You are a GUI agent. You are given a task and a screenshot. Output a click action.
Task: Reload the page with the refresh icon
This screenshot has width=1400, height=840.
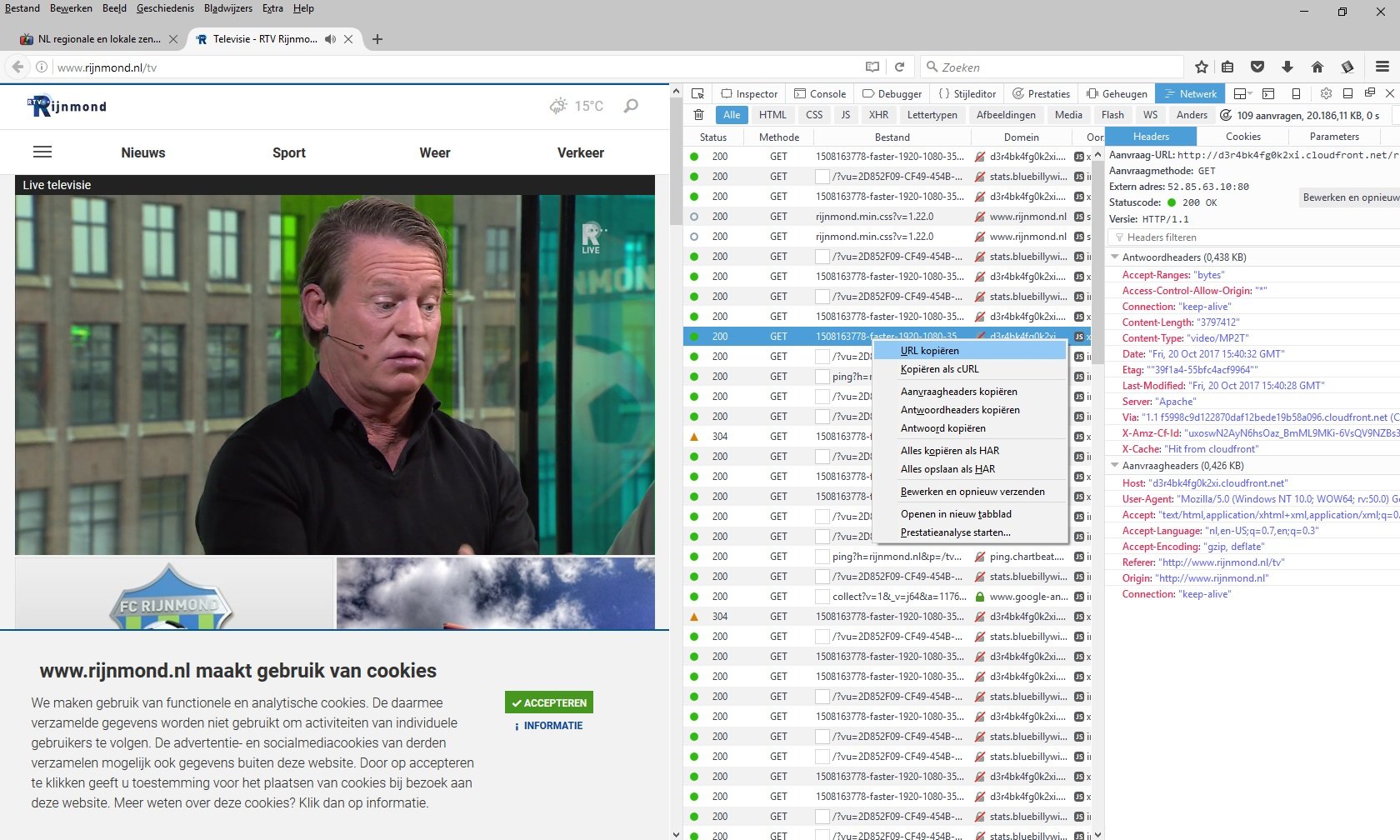[900, 67]
